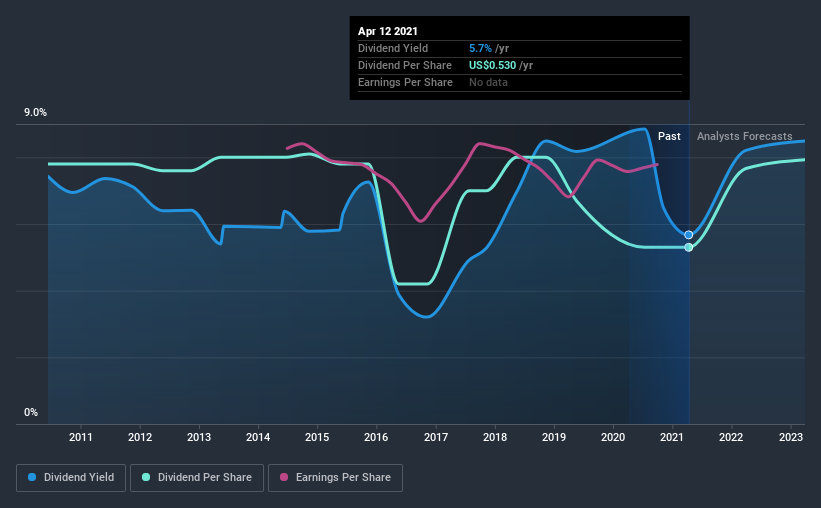Image resolution: width=821 pixels, height=508 pixels.
Task: Click the 2012 x-axis label
Action: [140, 437]
